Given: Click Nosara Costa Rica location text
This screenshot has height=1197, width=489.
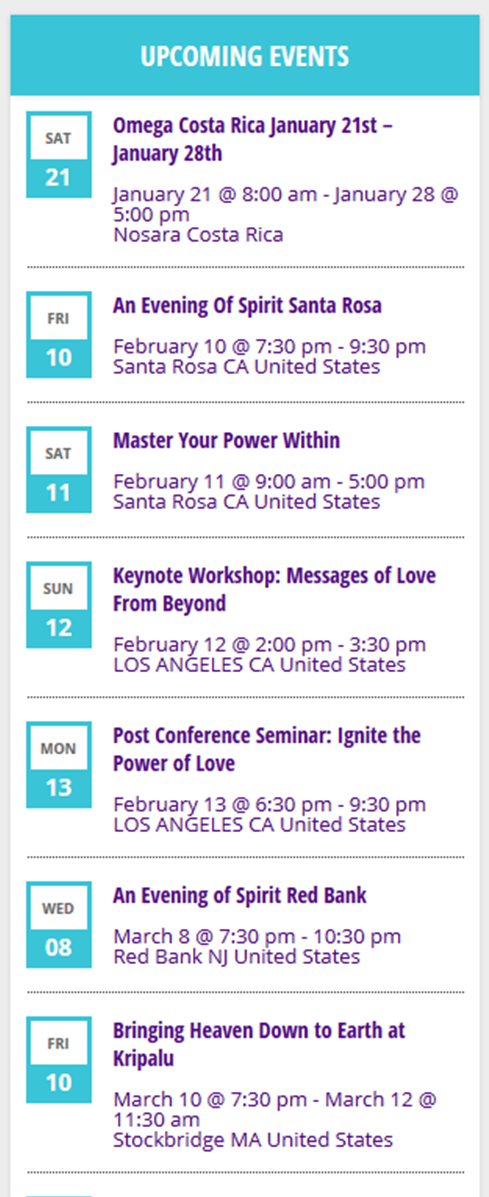Looking at the screenshot, I should tap(198, 234).
